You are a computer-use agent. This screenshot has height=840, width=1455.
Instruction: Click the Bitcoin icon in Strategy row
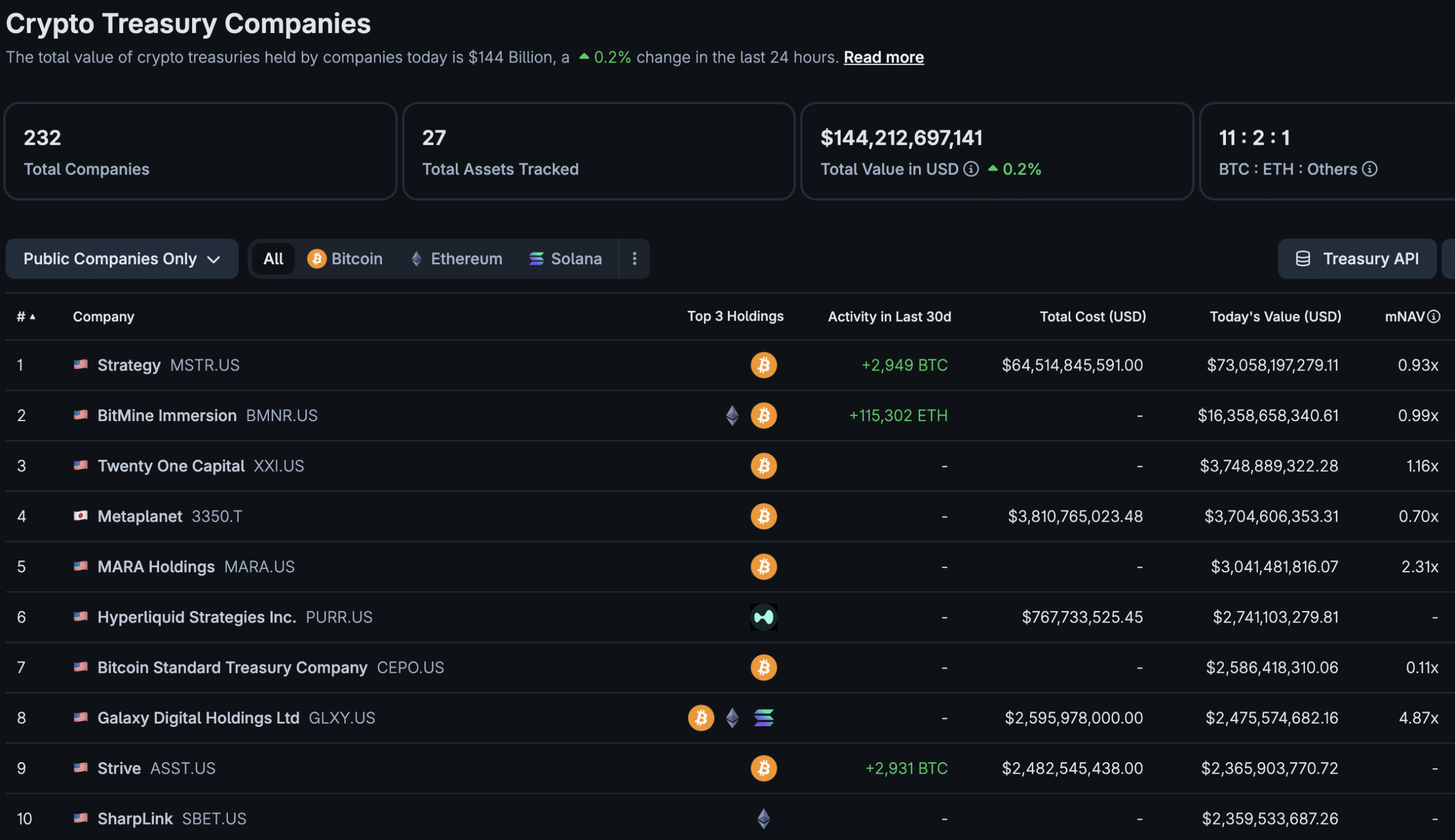point(763,365)
